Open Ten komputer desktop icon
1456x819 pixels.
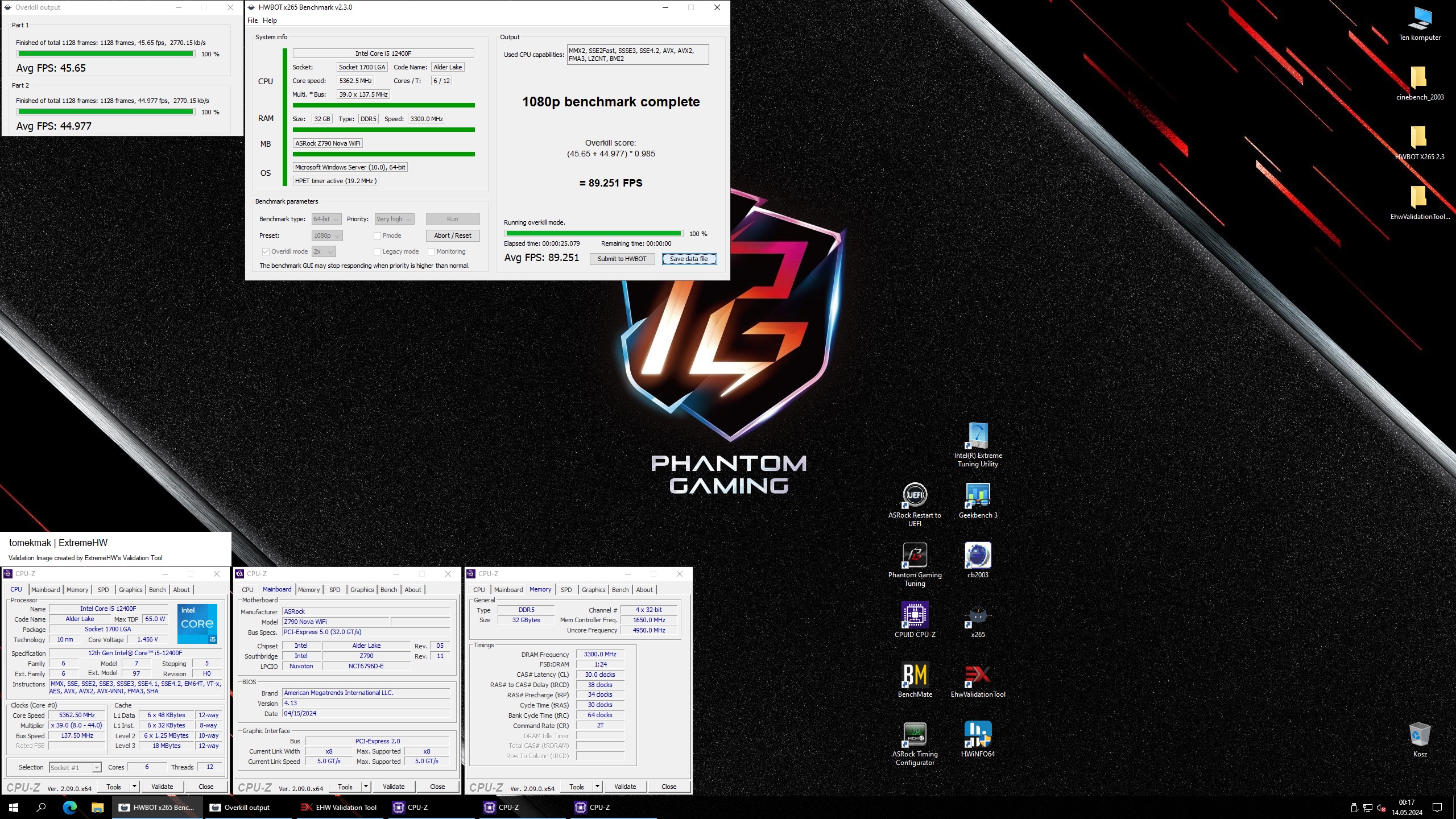point(1420,23)
